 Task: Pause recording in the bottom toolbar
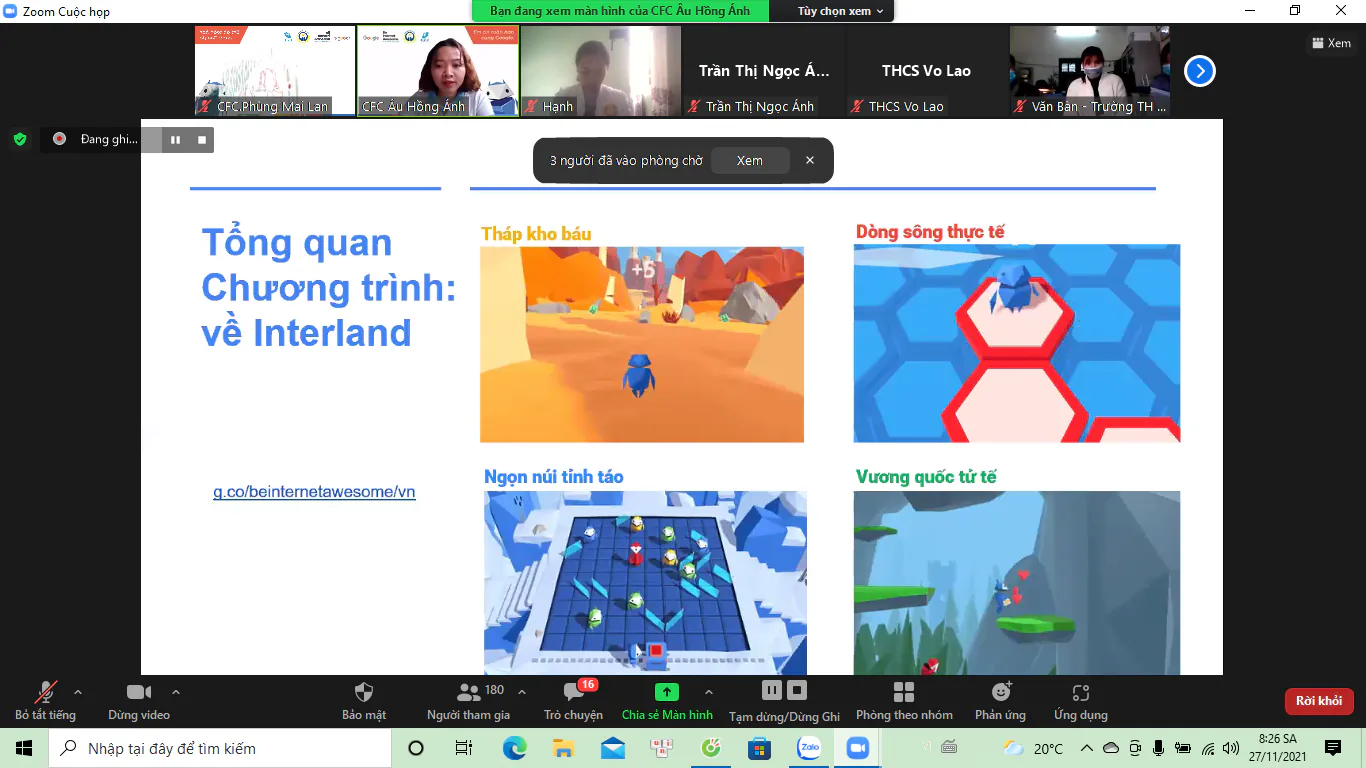click(x=771, y=690)
